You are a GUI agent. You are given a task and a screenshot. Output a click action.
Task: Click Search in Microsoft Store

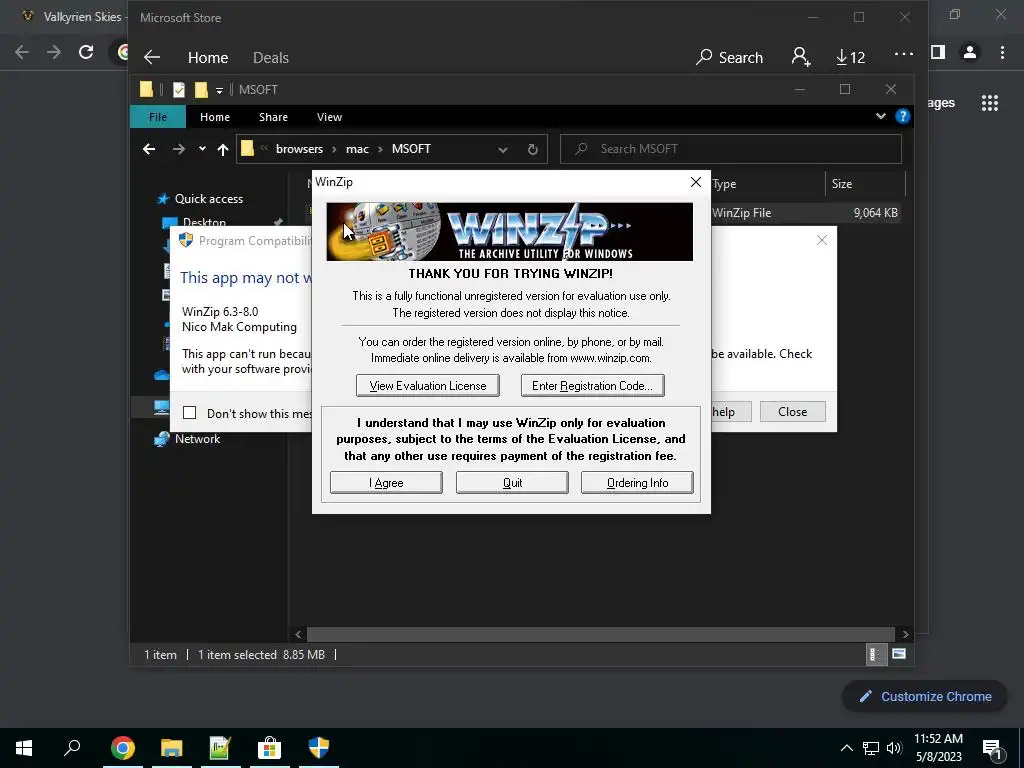click(x=729, y=57)
